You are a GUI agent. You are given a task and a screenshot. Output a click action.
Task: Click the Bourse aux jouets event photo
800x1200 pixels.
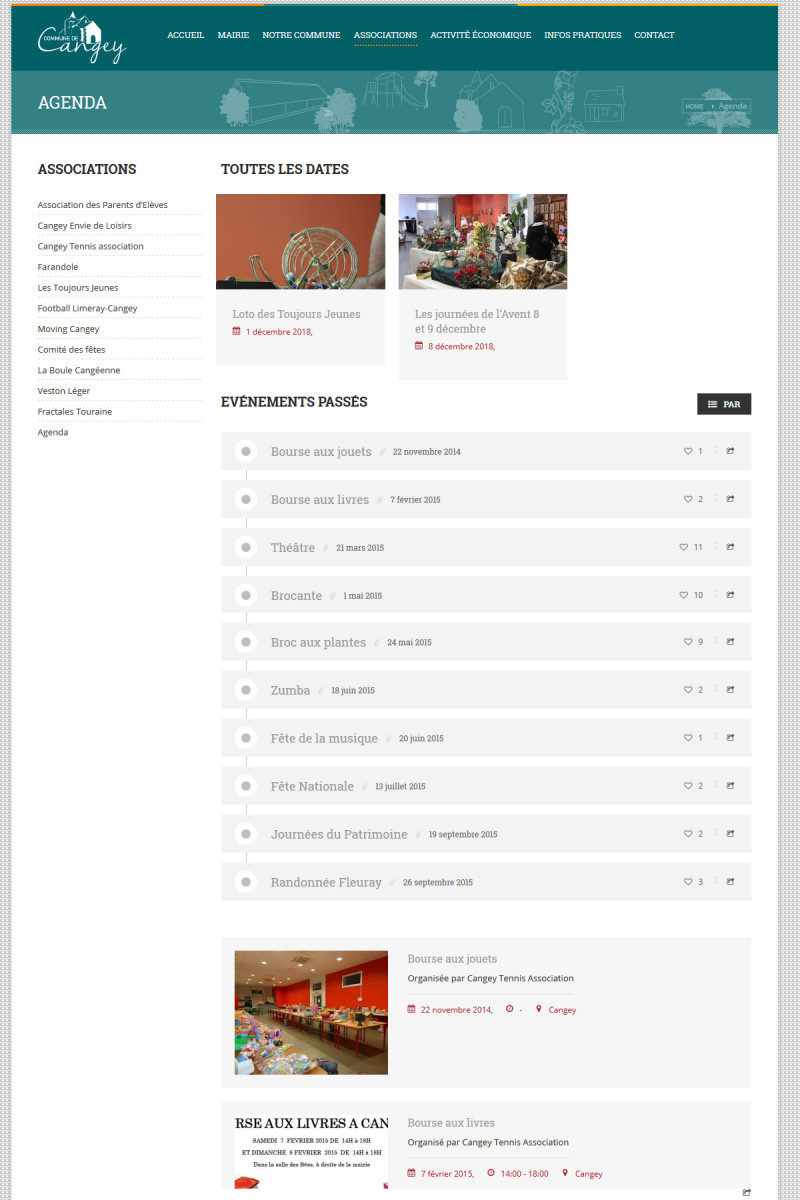click(311, 1013)
